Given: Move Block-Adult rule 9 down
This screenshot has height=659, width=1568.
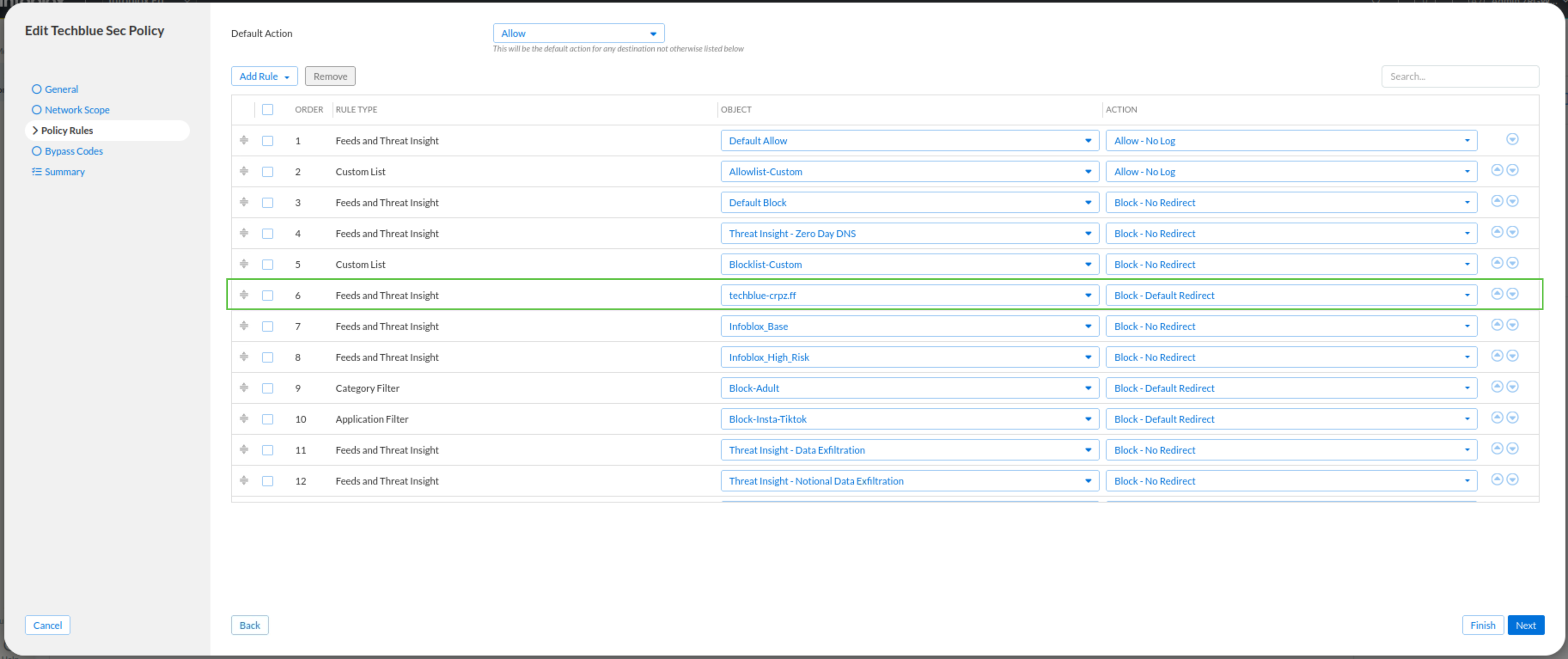Looking at the screenshot, I should tap(1512, 387).
